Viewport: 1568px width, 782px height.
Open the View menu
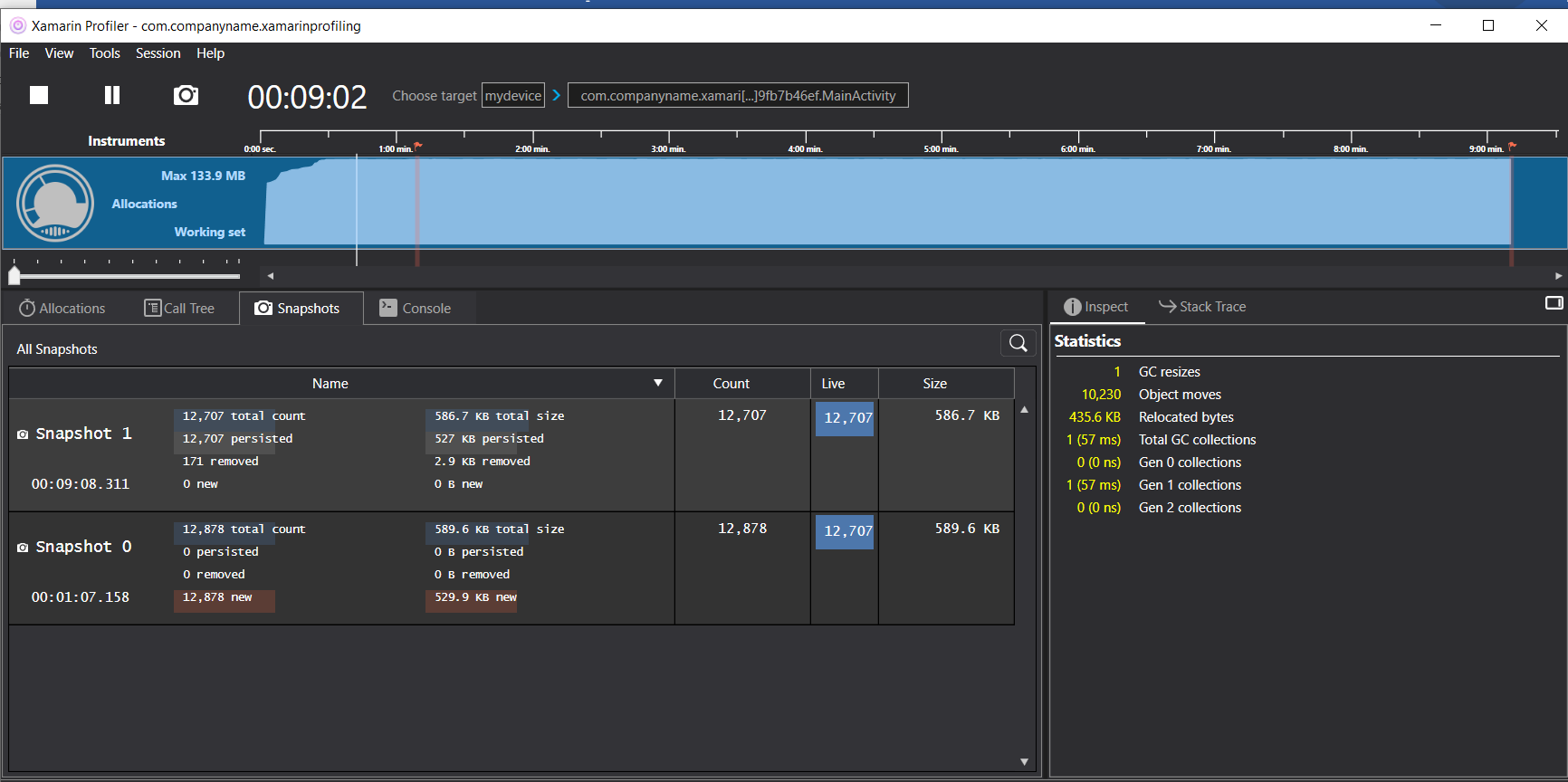(59, 53)
